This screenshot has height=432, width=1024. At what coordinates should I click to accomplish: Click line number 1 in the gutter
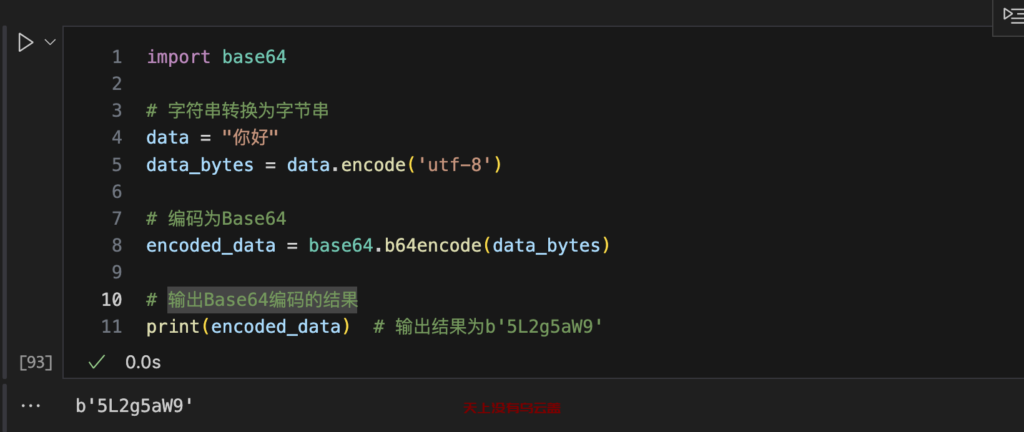(117, 57)
